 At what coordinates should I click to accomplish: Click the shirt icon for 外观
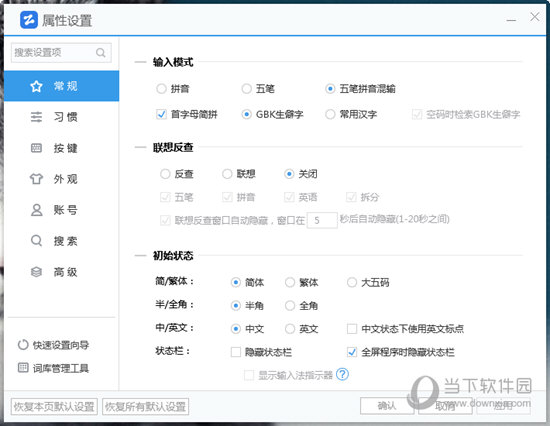pos(36,179)
